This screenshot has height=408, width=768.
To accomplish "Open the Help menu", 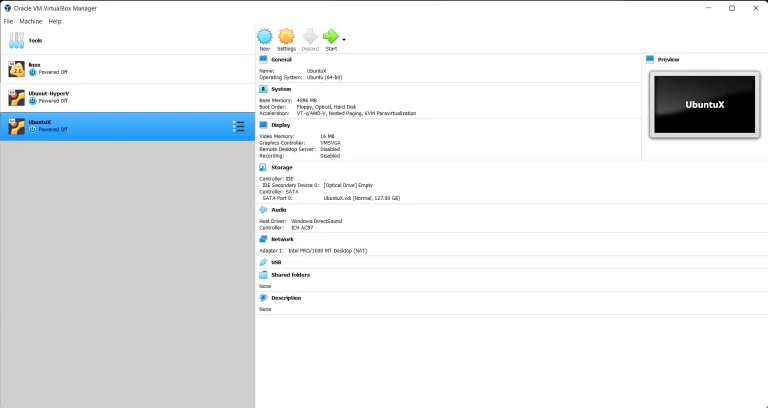I will coord(55,22).
